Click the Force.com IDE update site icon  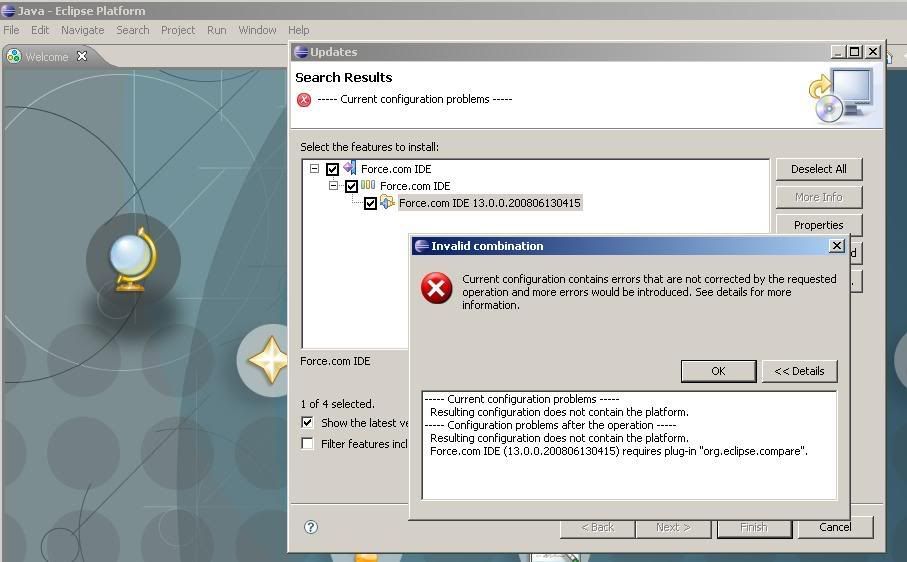click(349, 169)
